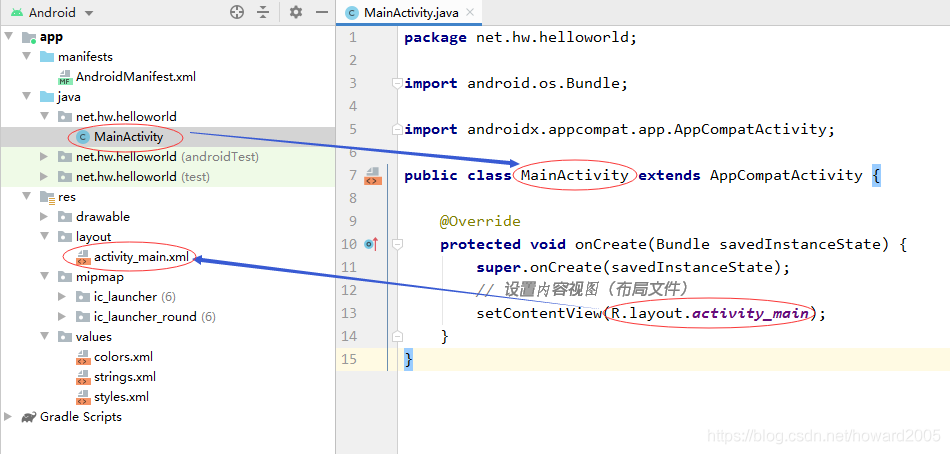Click the @Override annotation
This screenshot has width=950, height=454.
(x=480, y=221)
